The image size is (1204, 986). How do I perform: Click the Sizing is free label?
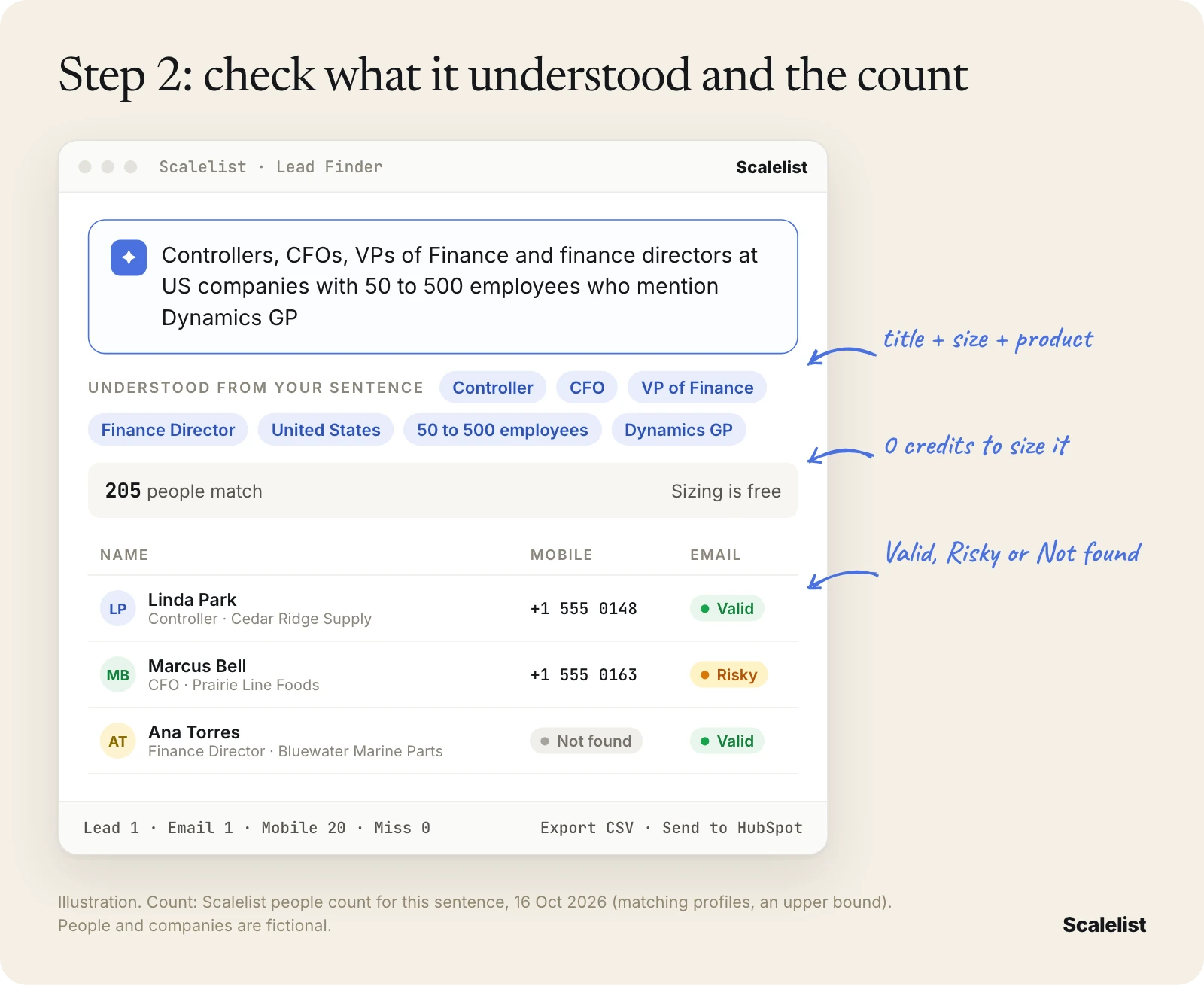(726, 491)
